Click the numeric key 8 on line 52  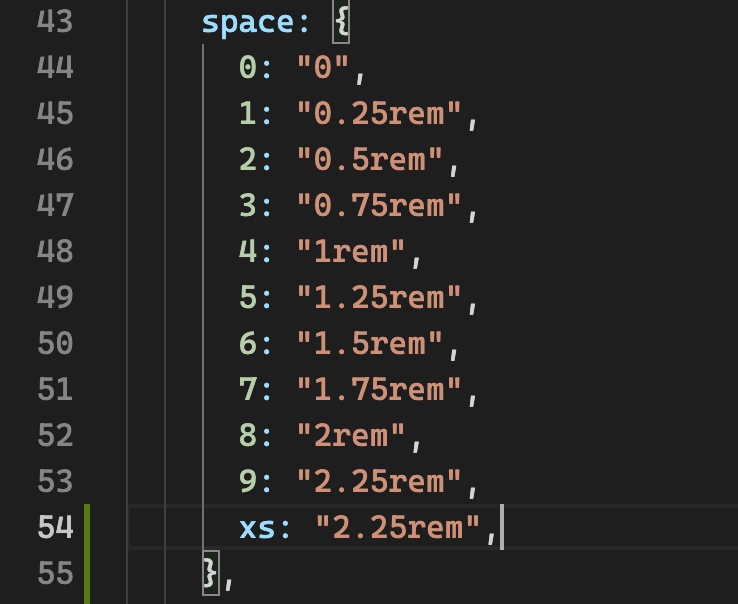[x=248, y=435]
